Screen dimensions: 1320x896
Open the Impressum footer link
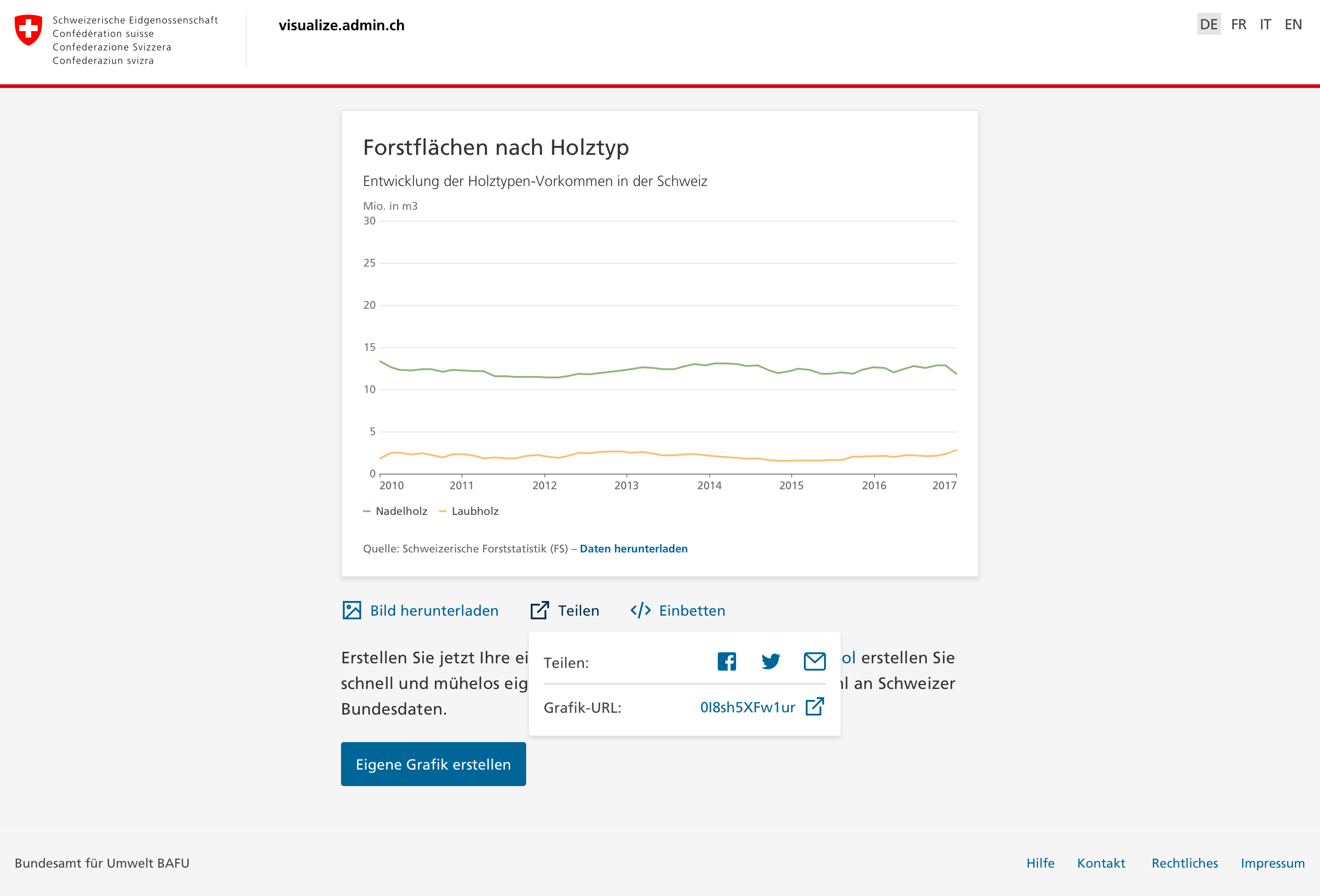click(x=1272, y=863)
